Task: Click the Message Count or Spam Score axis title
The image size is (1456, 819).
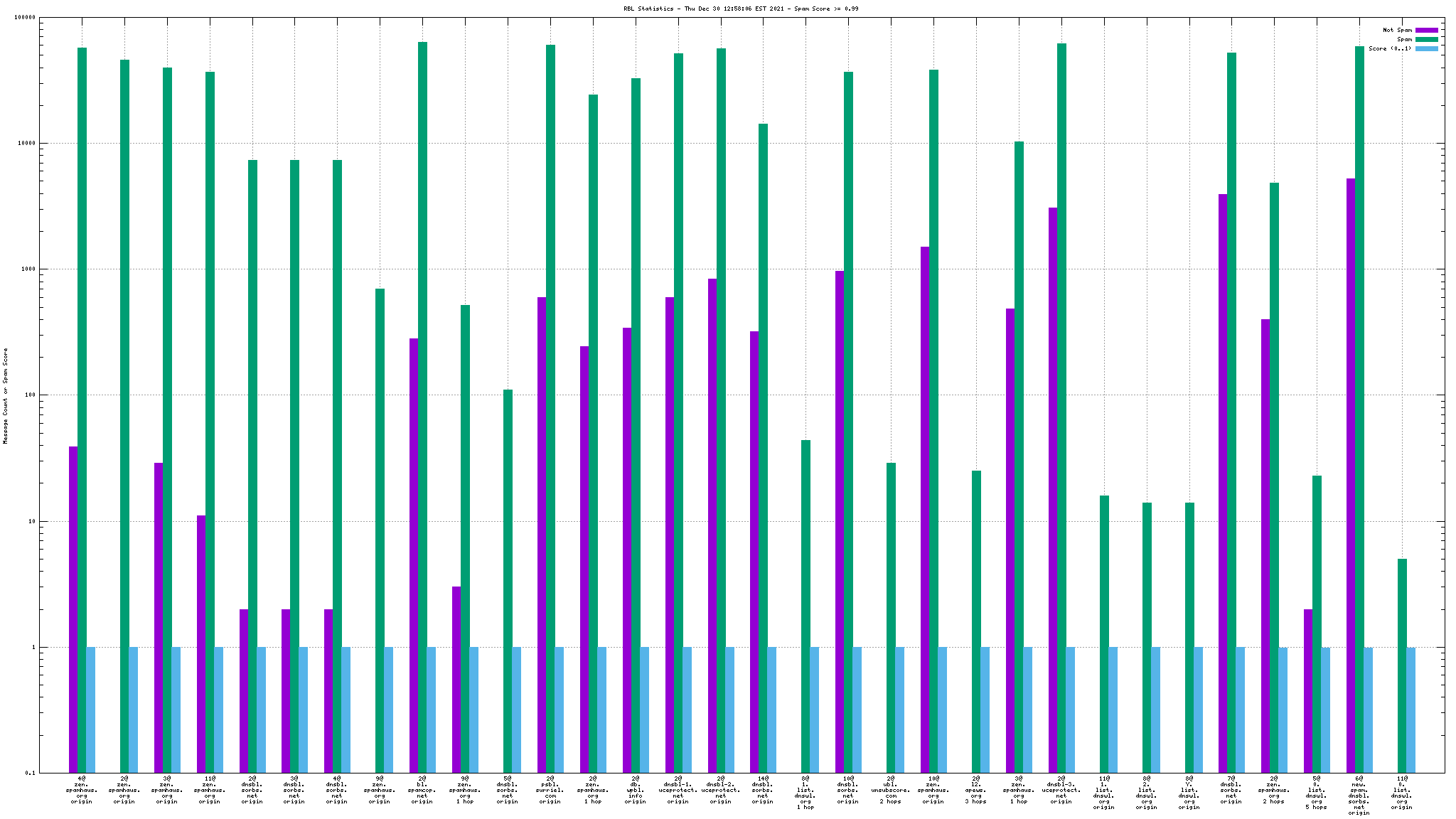Action: (x=6, y=395)
